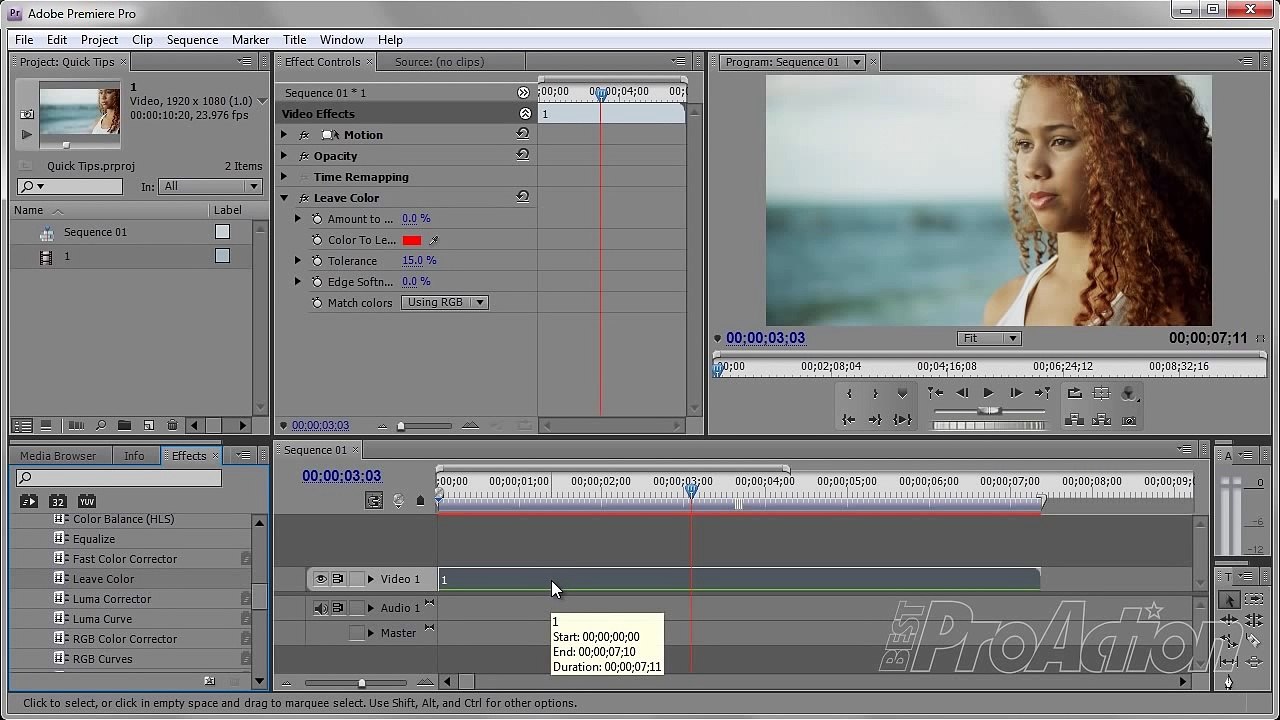Step back one frame in Program monitor
This screenshot has height=720, width=1280.
[x=962, y=393]
